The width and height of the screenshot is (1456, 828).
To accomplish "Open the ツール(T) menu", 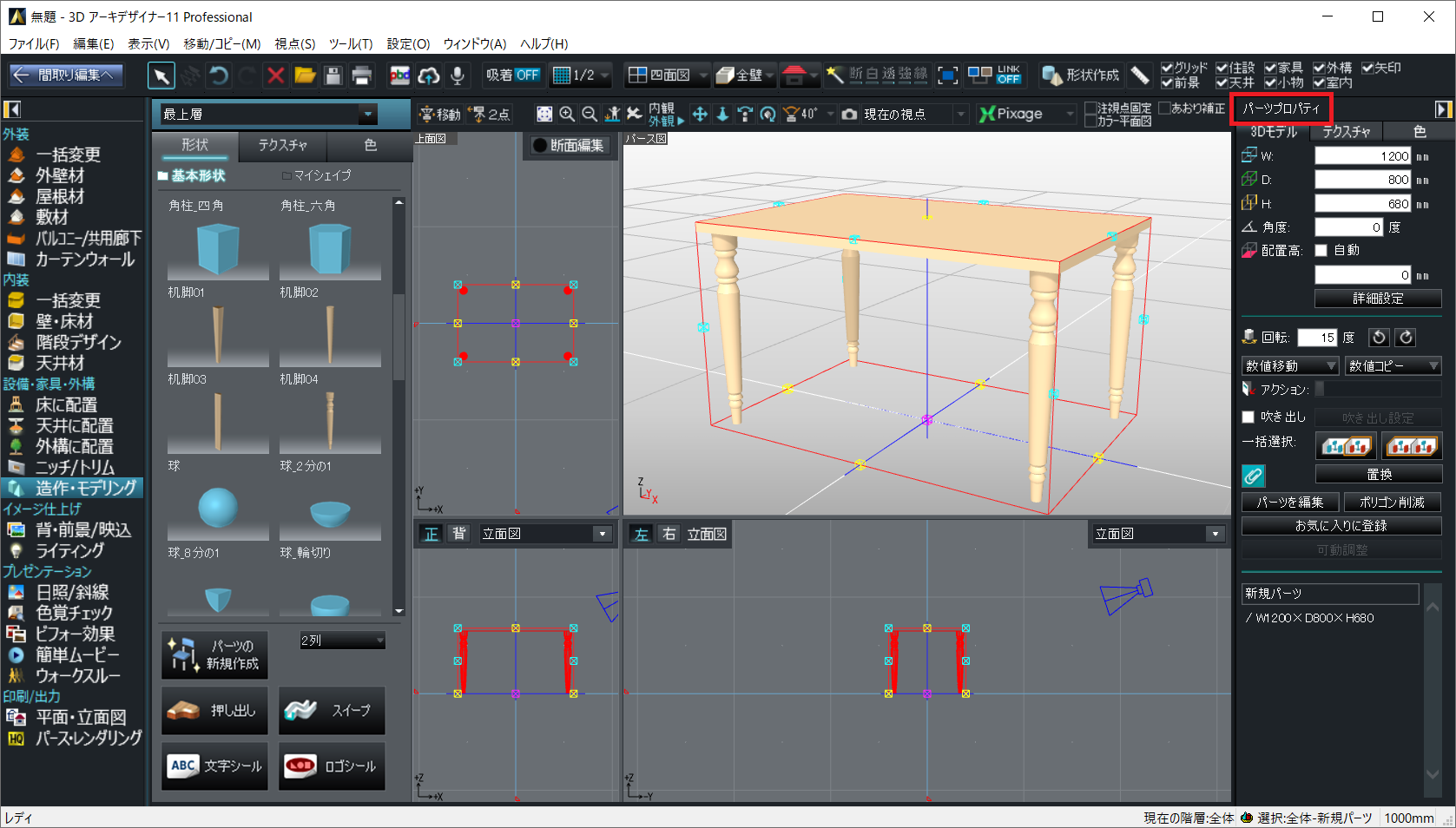I will (350, 43).
